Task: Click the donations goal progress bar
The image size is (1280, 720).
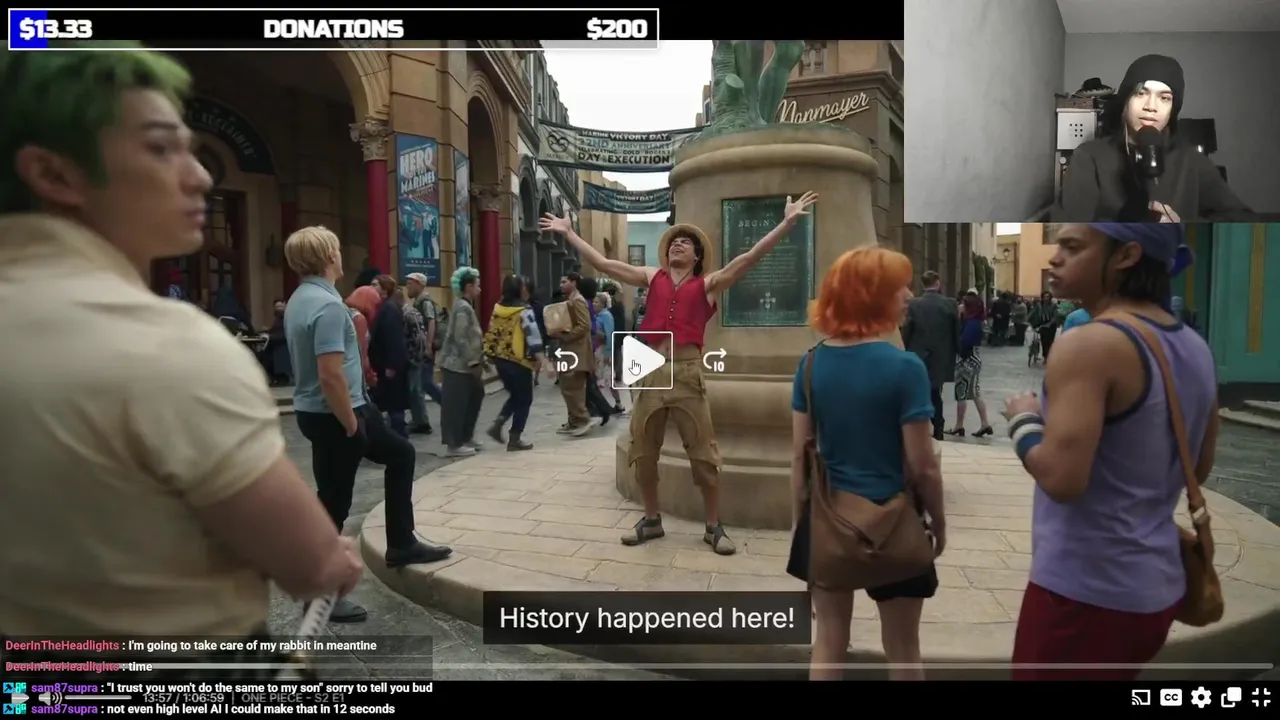Action: pos(333,29)
